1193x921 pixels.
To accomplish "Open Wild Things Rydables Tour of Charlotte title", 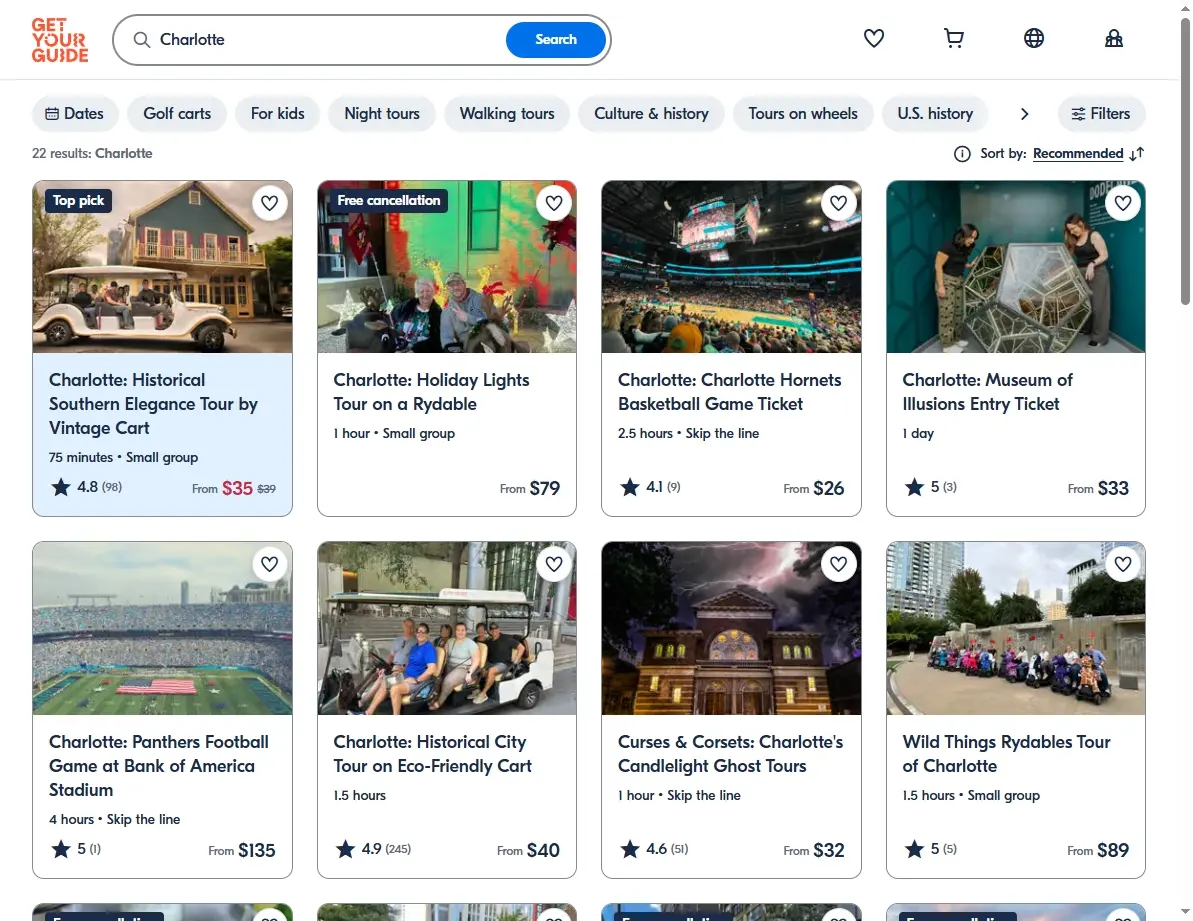I will point(1006,754).
